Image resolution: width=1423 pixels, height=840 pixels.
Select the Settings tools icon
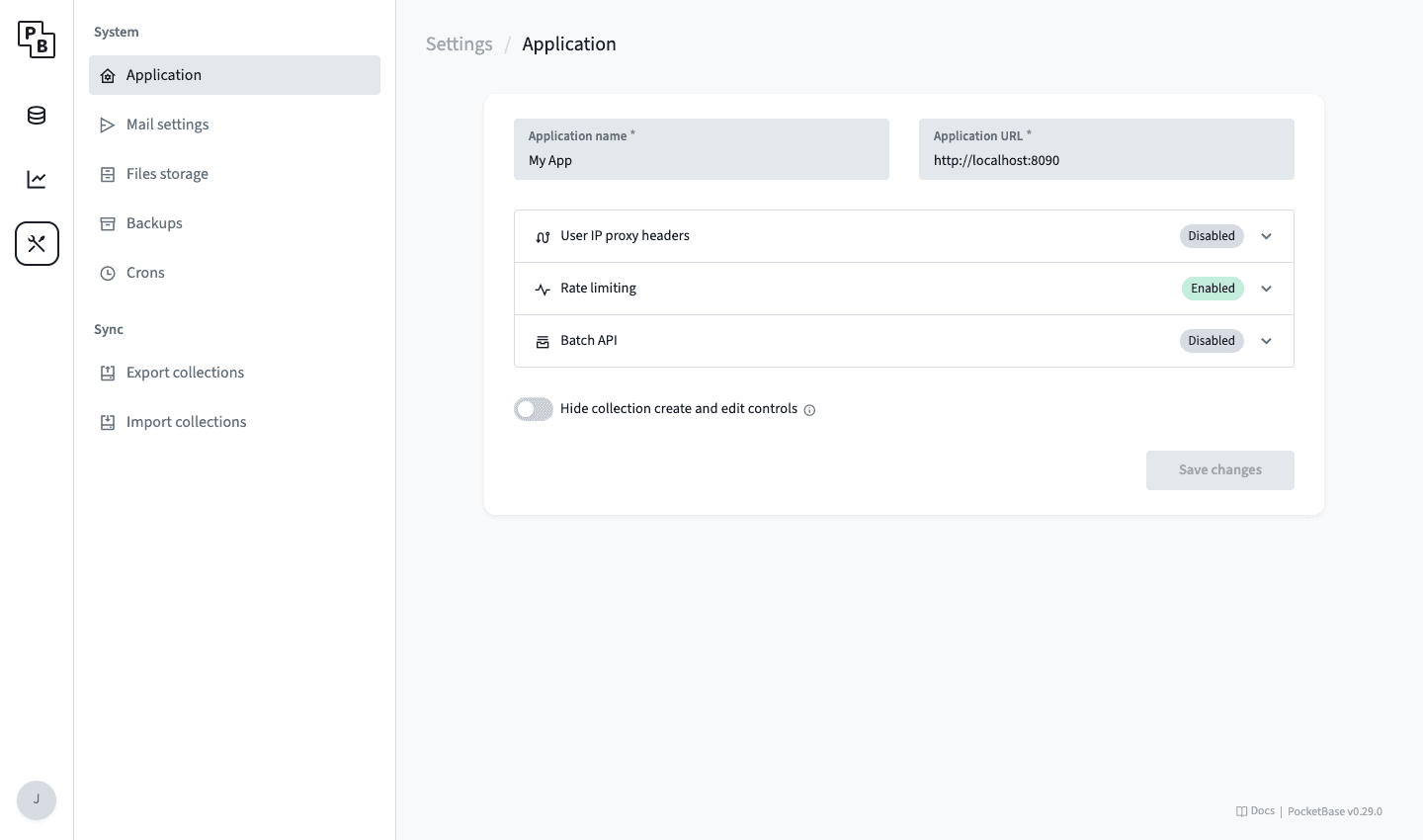[37, 244]
